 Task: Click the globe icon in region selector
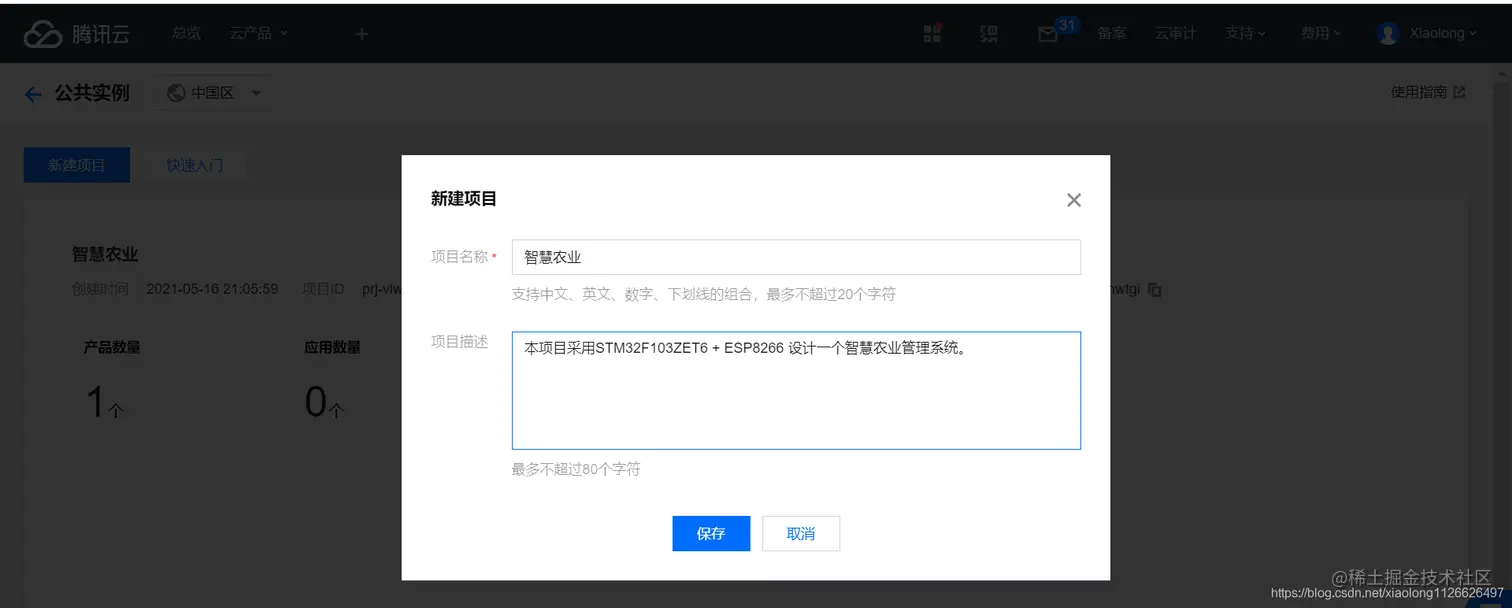pos(176,93)
